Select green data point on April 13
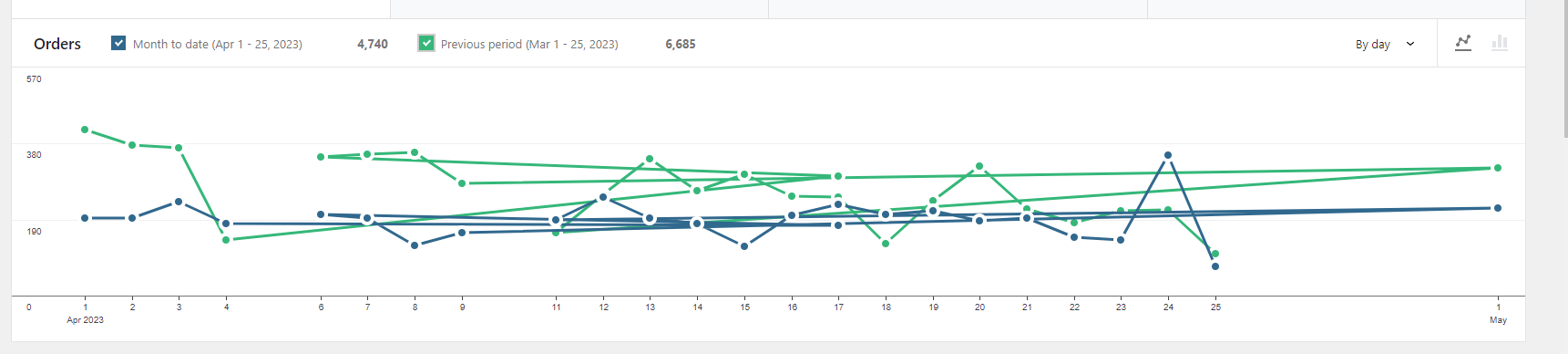 pos(650,159)
